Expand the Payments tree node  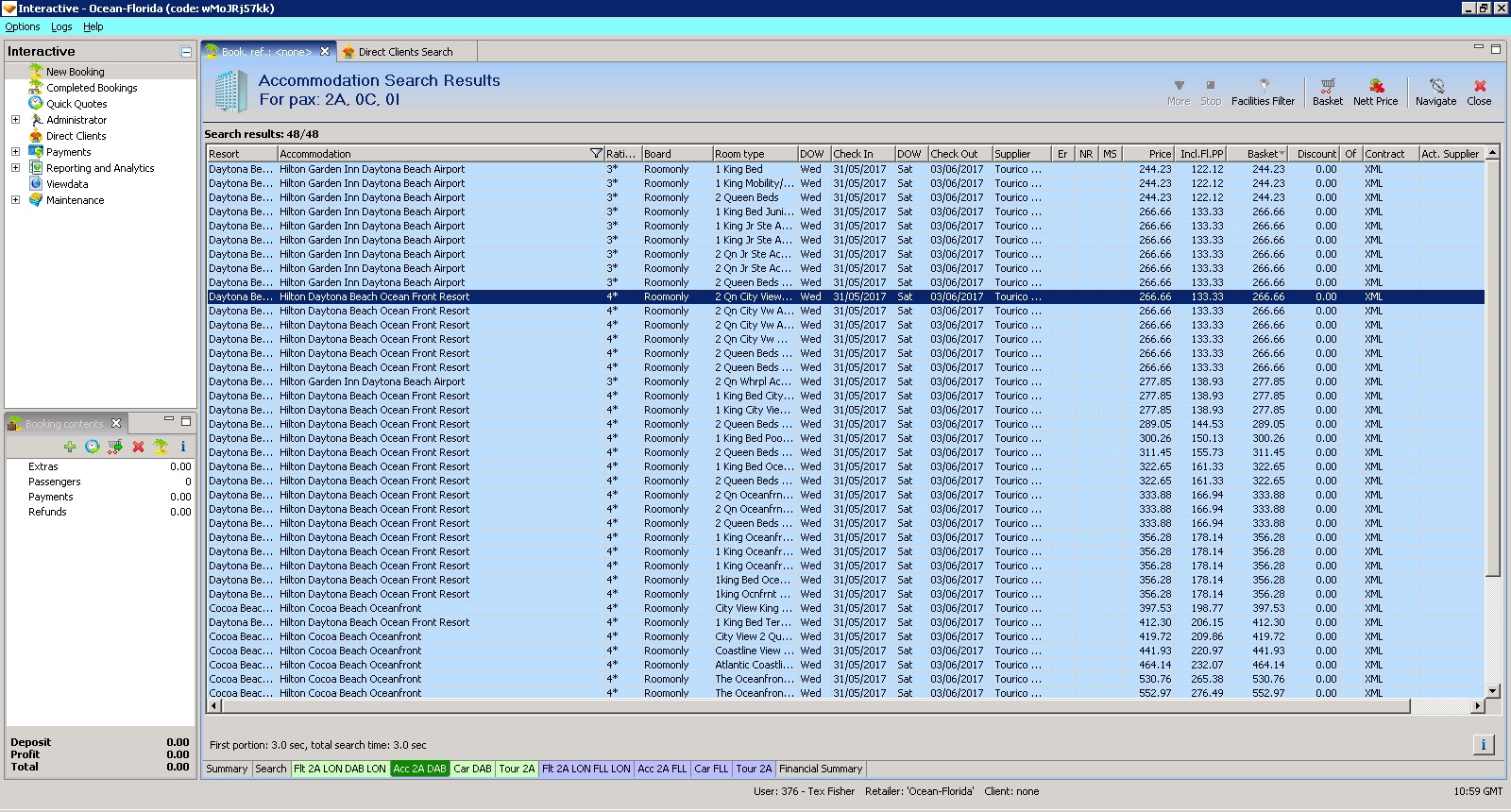pos(15,152)
